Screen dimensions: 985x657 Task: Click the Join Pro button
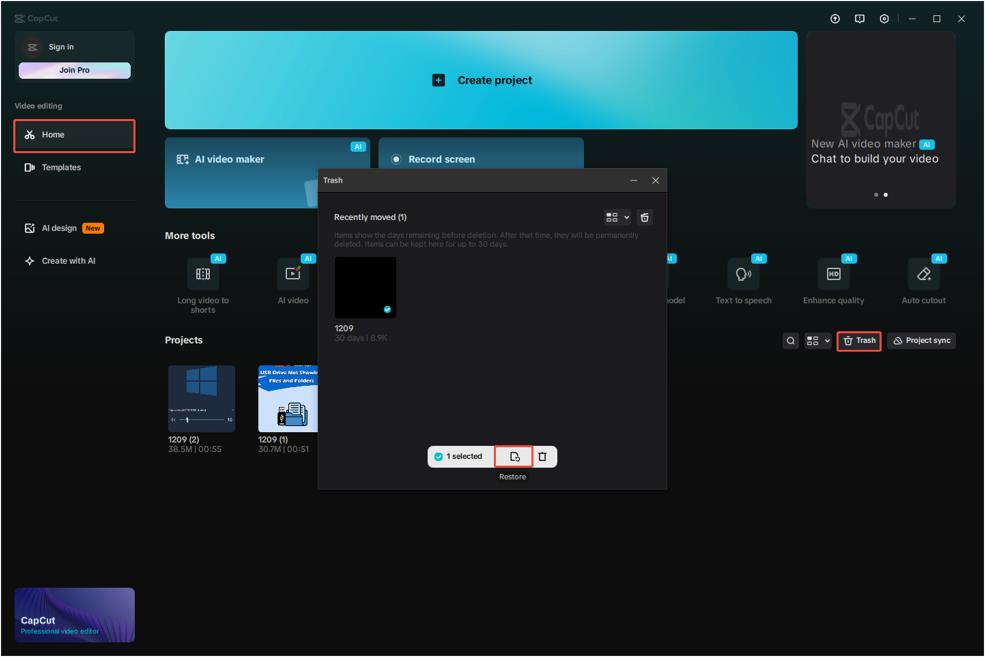tap(74, 70)
